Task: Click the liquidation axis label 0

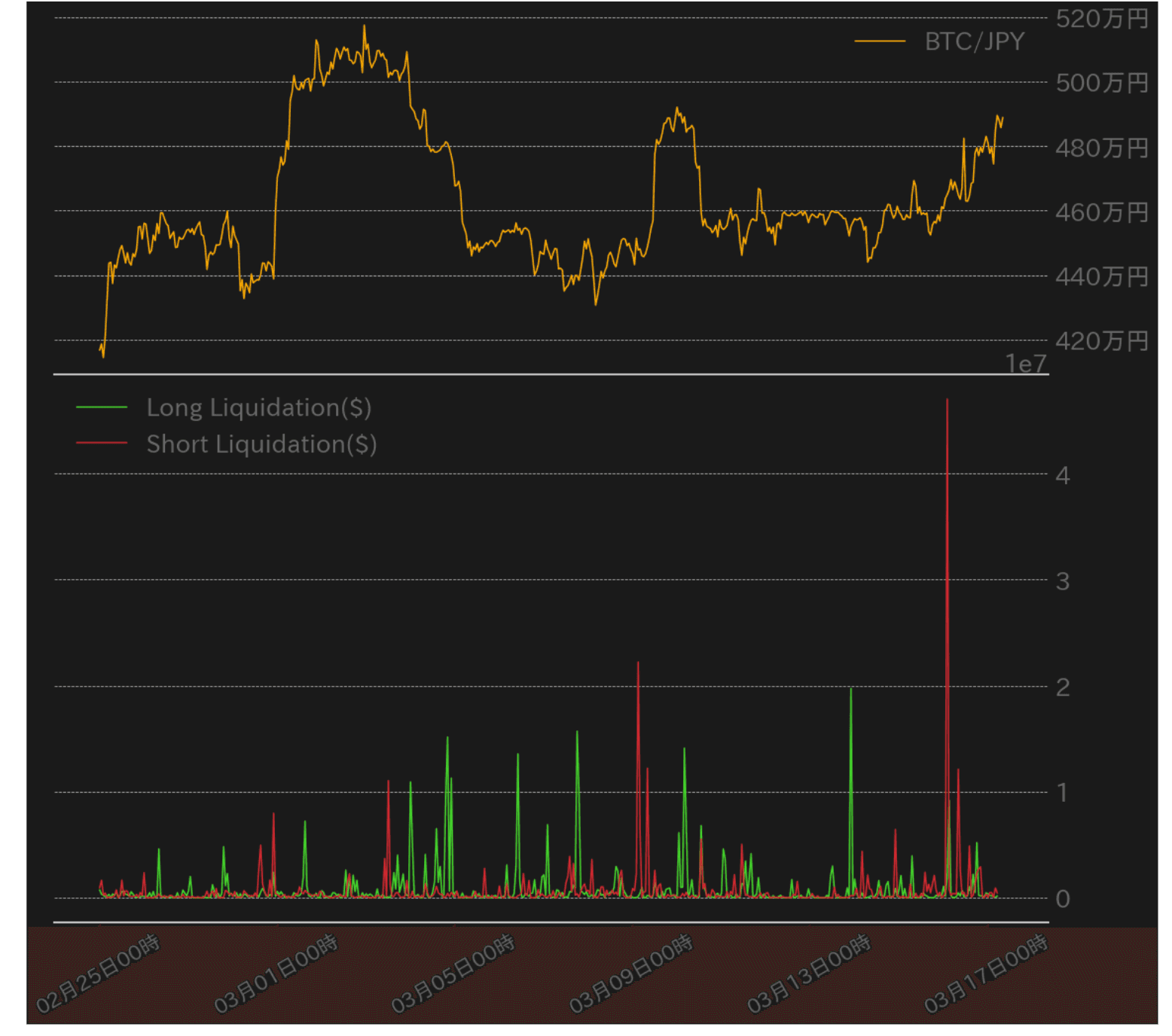Action: pyautogui.click(x=1062, y=898)
